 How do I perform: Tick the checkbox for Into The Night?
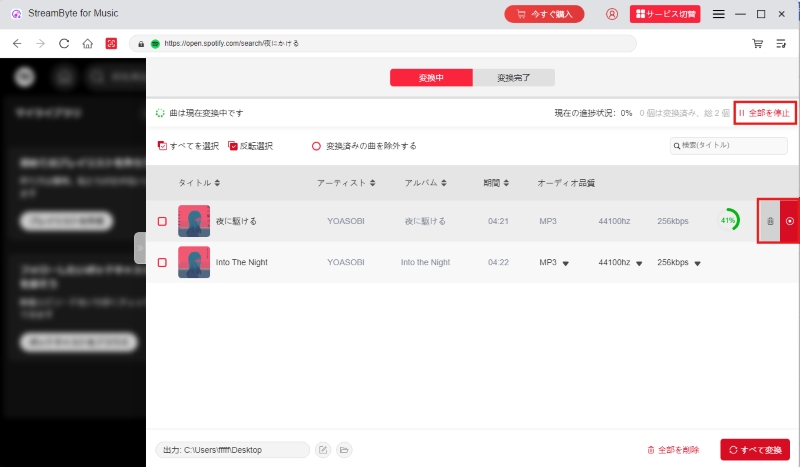(162, 262)
